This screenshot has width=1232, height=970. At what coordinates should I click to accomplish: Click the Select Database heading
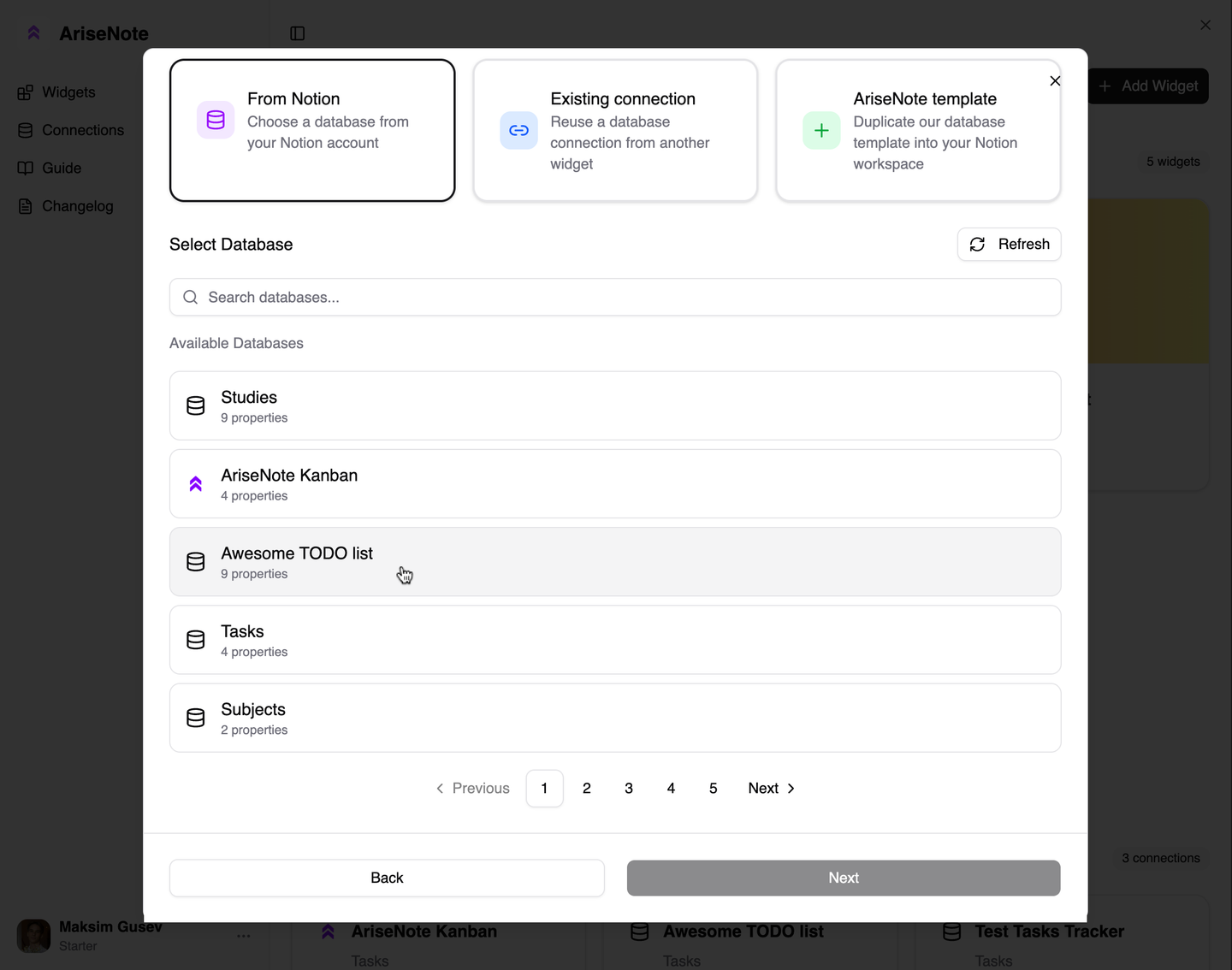(x=231, y=245)
